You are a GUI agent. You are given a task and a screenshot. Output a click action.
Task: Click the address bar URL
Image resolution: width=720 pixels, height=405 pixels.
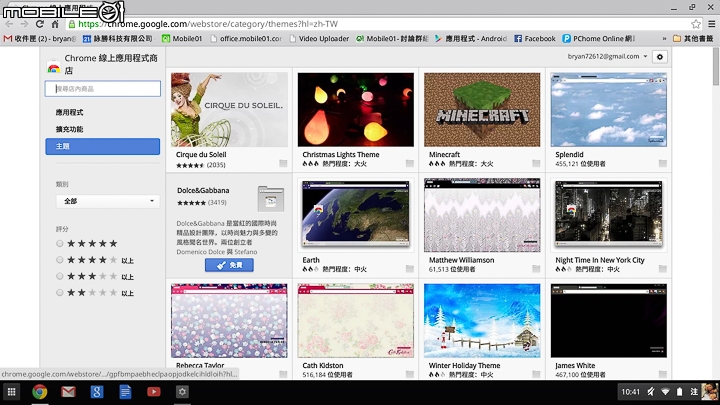(208, 24)
